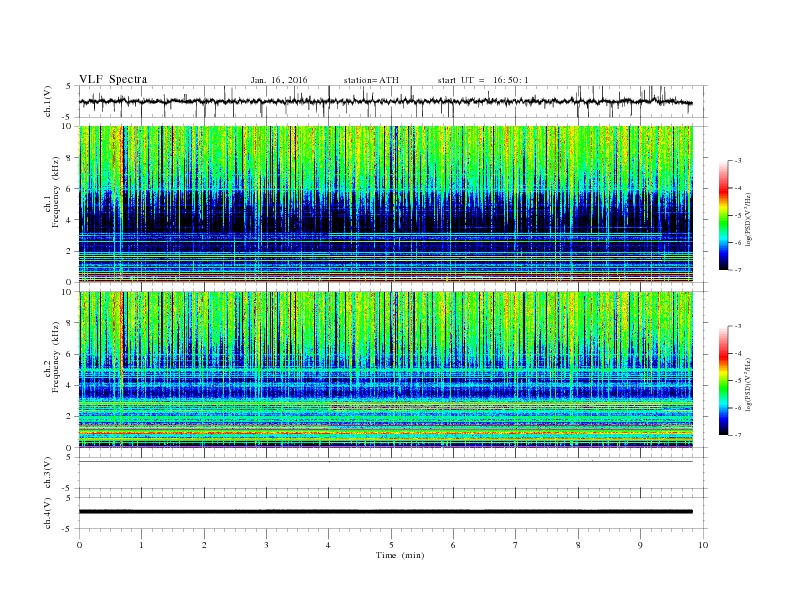
Task: Click time axis tick label "5"
Action: click(391, 545)
